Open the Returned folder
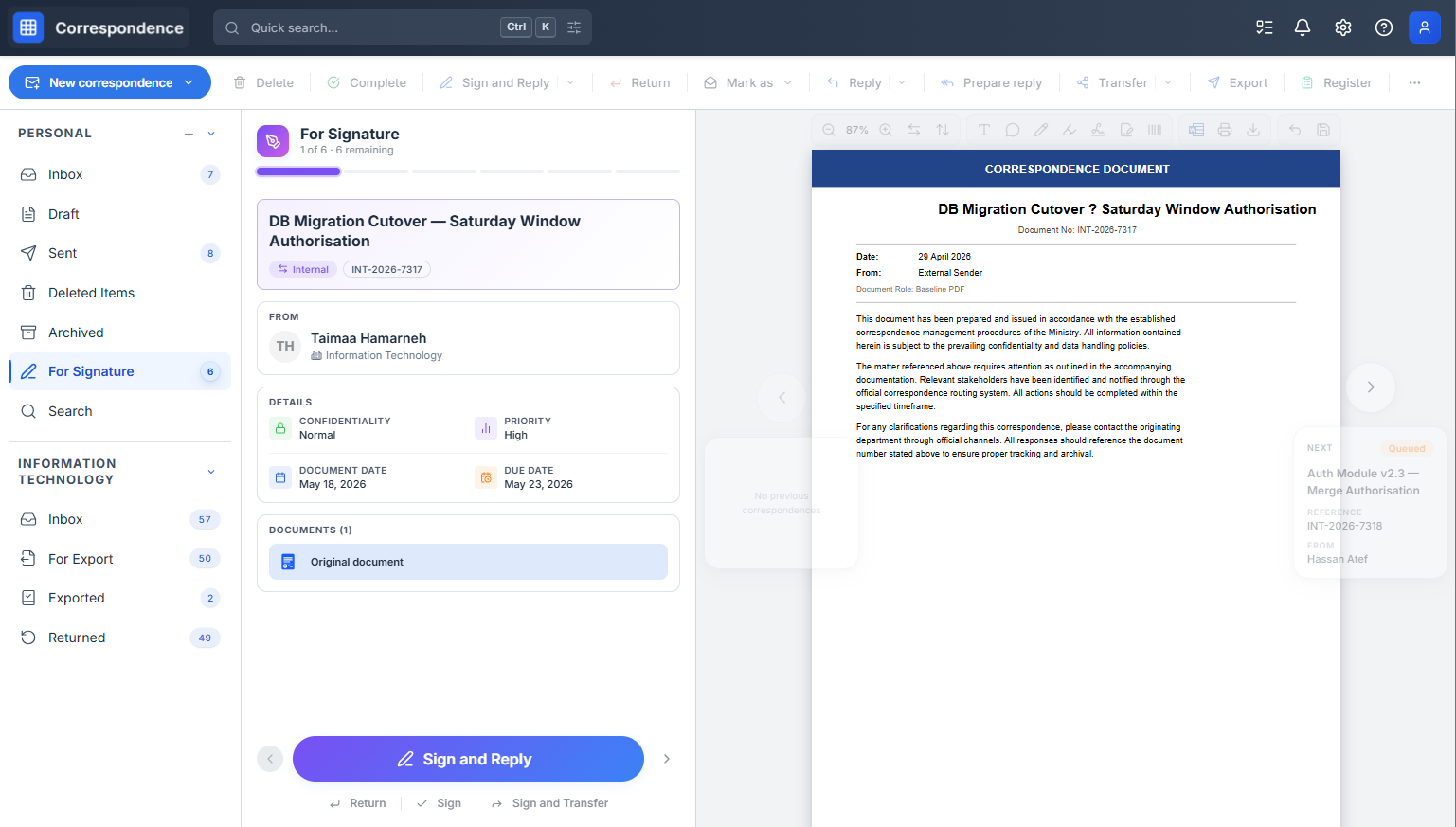The width and height of the screenshot is (1456, 827). coord(119,638)
